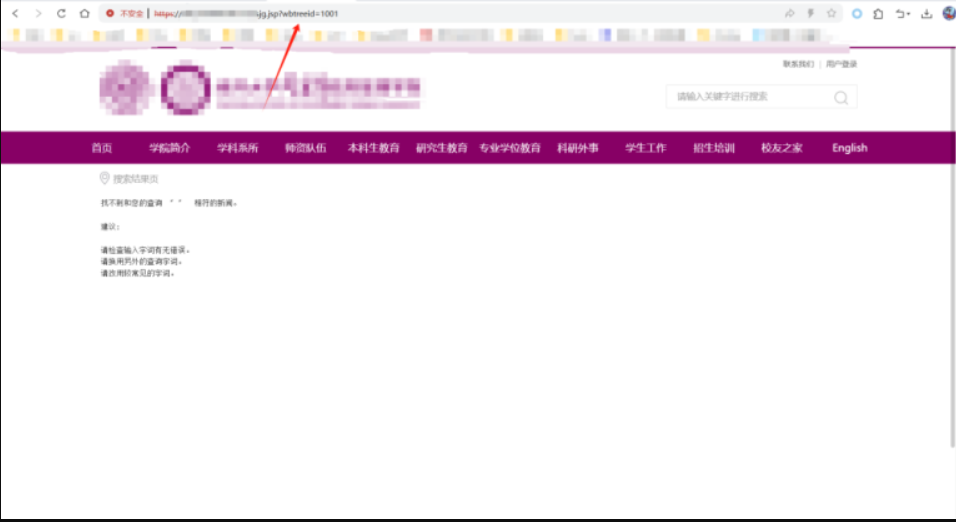Open the 学生工作 menu item
Image resolution: width=956 pixels, height=522 pixels.
(x=646, y=148)
